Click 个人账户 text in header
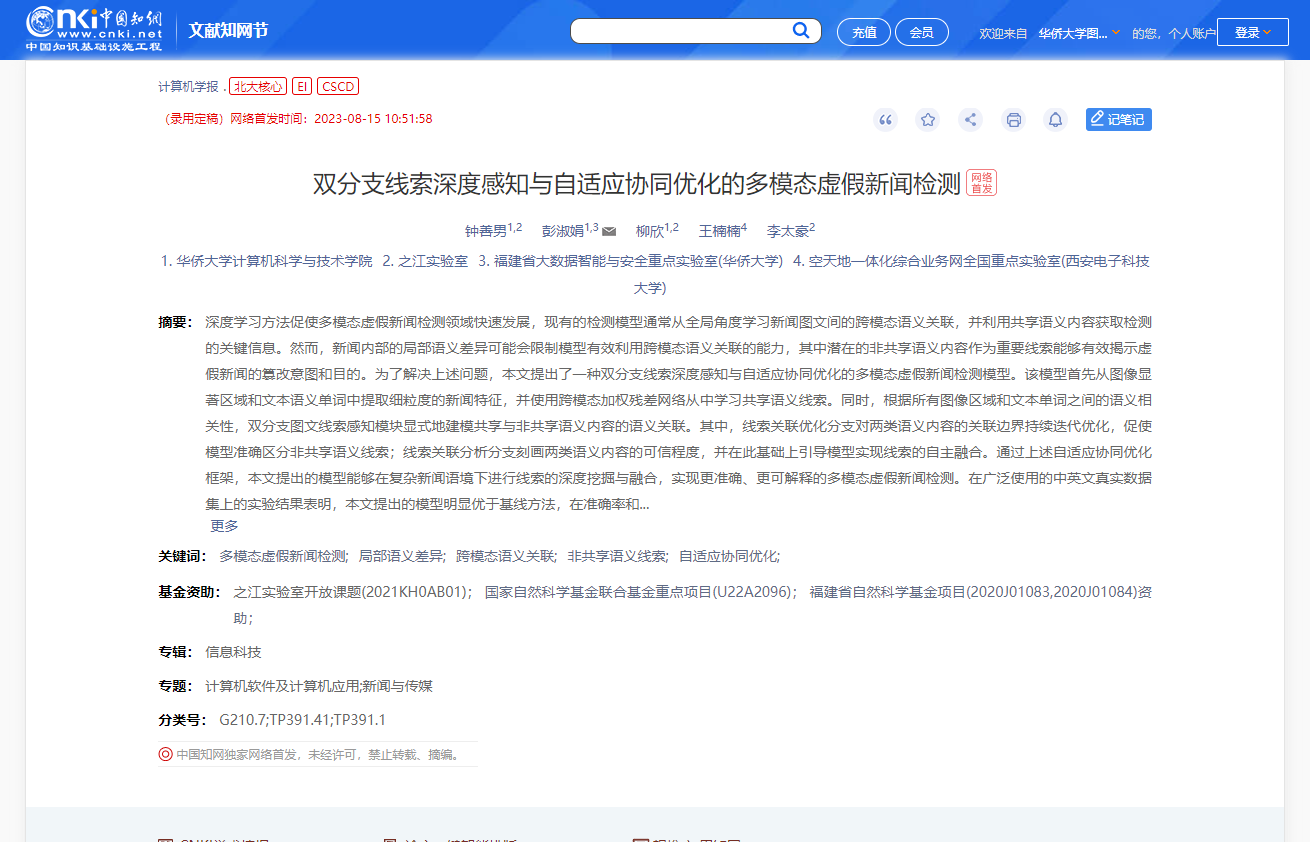 [1192, 33]
